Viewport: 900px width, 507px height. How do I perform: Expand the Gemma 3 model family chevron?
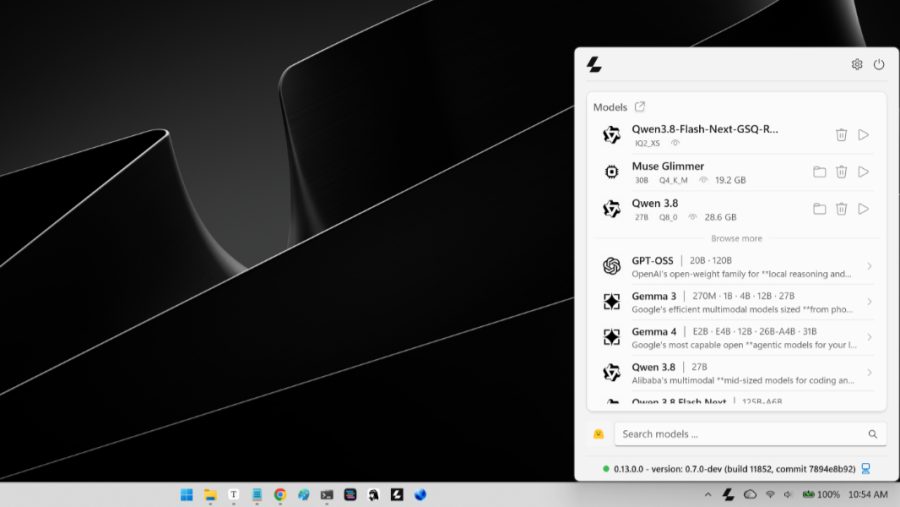869,302
